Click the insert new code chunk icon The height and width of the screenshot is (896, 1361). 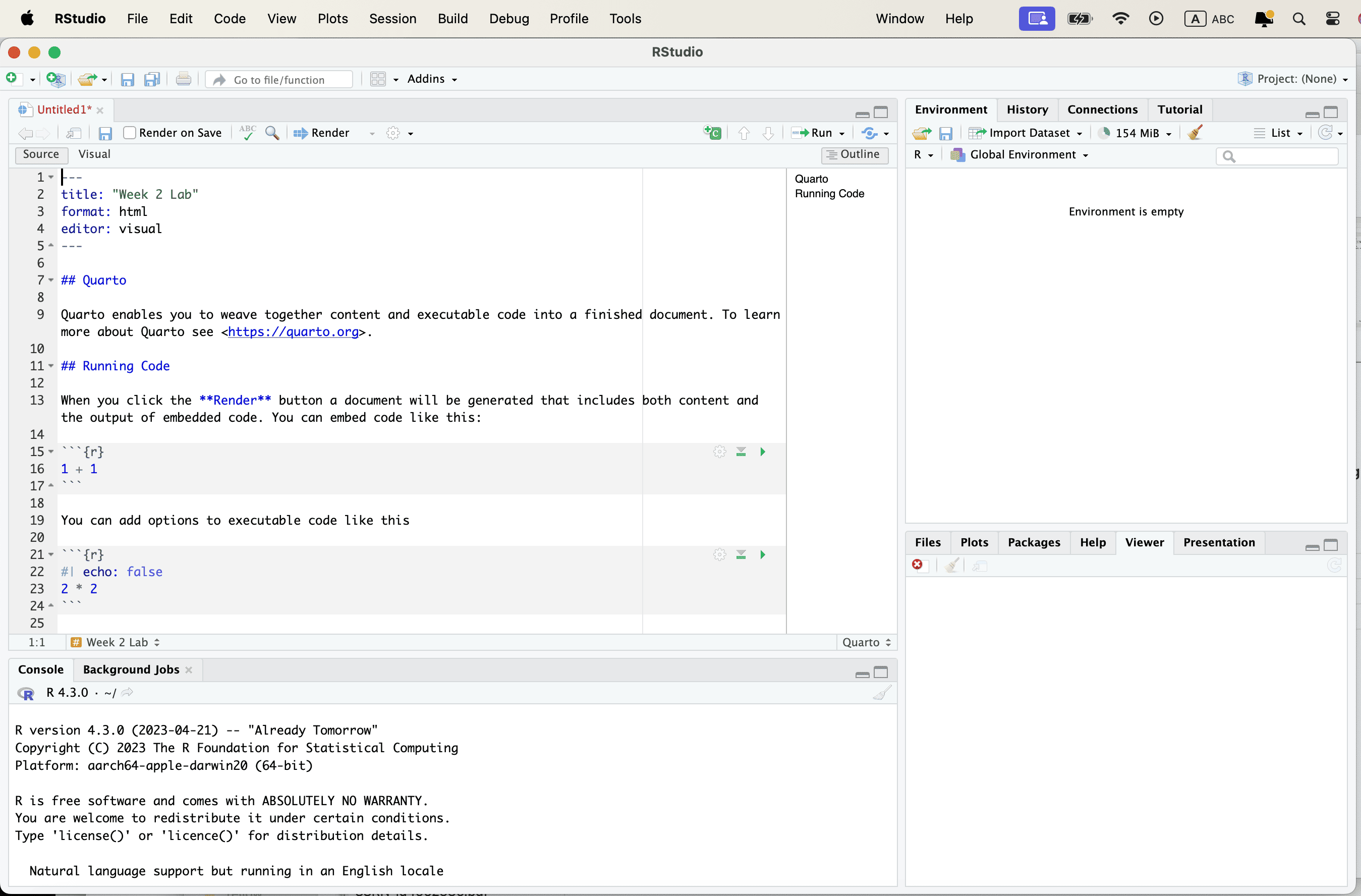712,133
